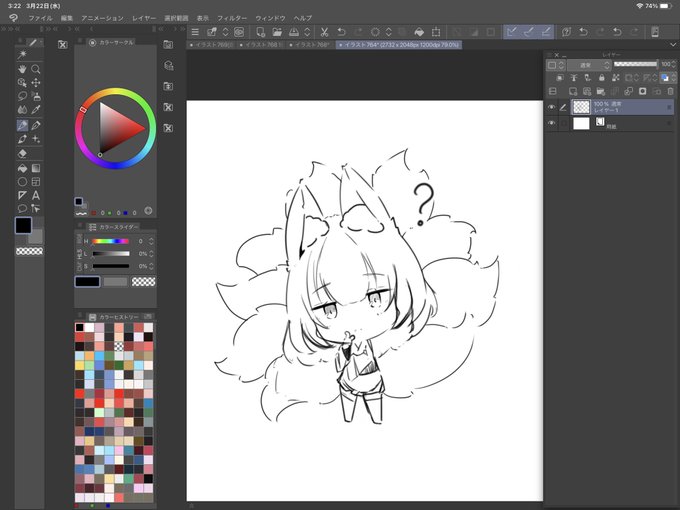Screen dimensions: 680x510
Task: Select the transparent color checkered swatch below colors
Action: (x=29, y=251)
